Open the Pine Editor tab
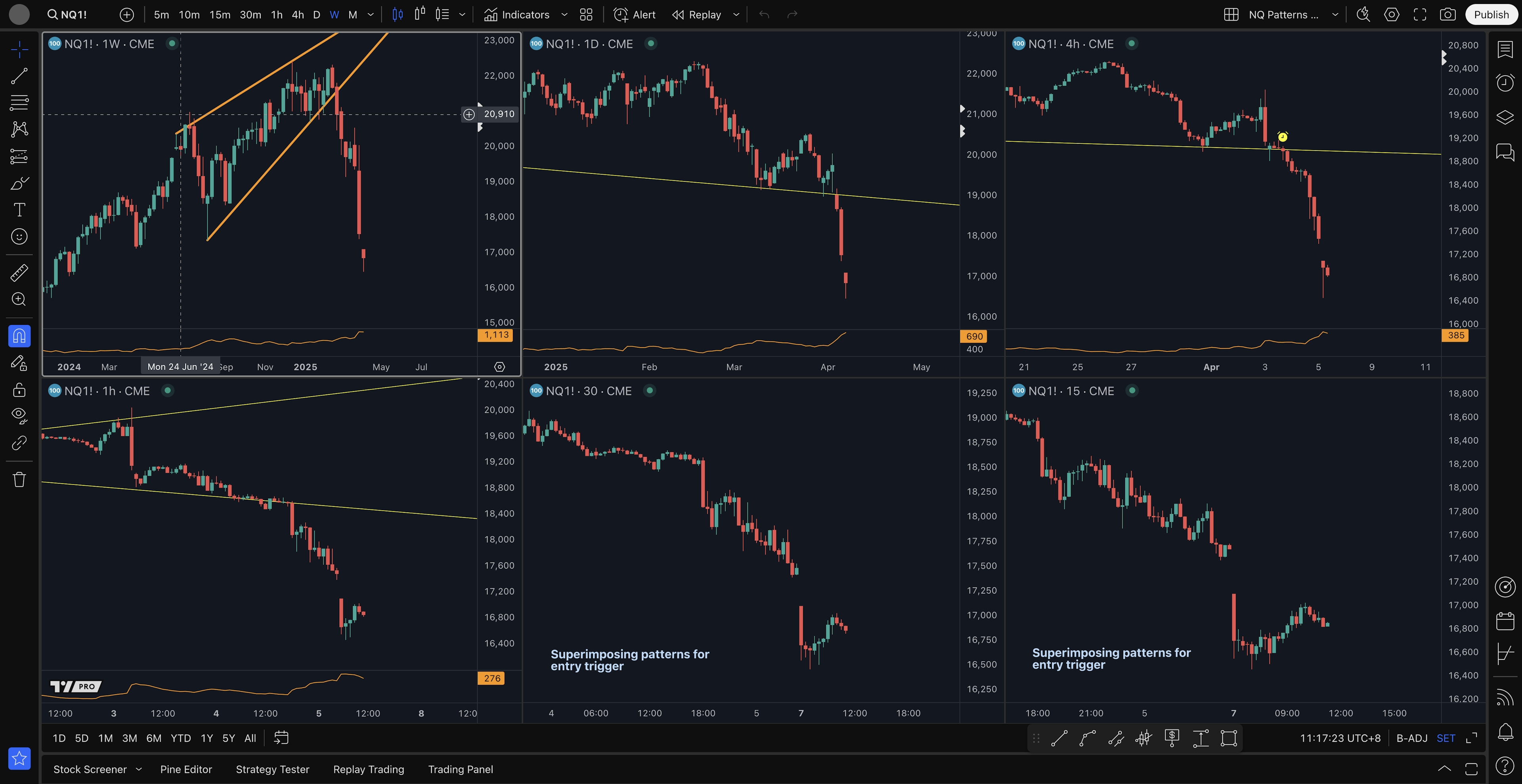The image size is (1522, 784). (x=185, y=769)
